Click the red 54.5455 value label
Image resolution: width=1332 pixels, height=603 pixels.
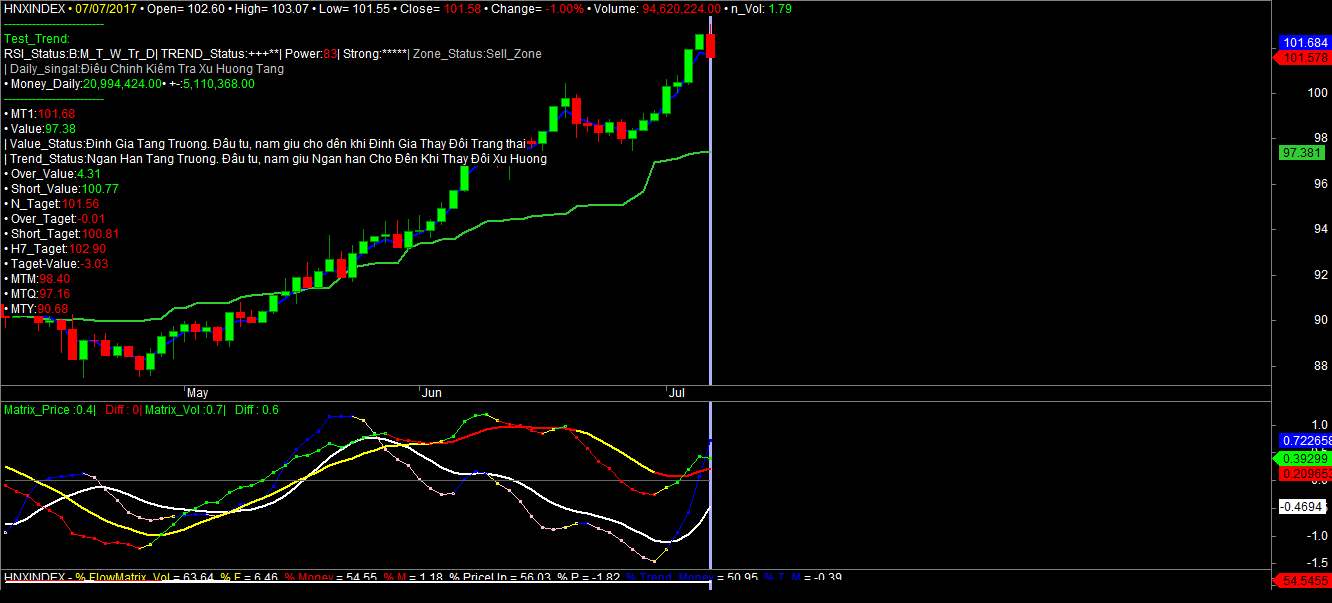point(1304,580)
